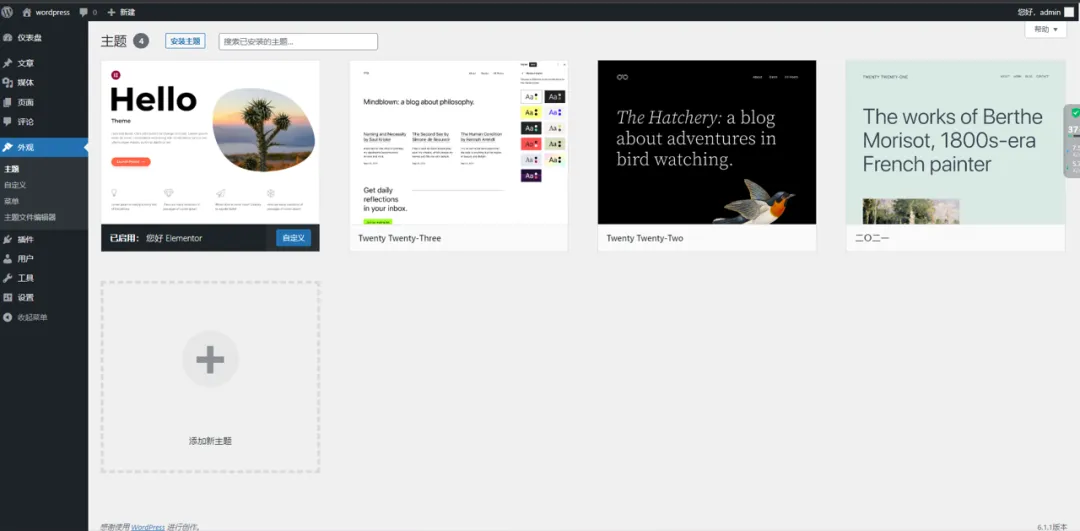
Task: Select the 主题 submenu item
Action: click(12, 169)
